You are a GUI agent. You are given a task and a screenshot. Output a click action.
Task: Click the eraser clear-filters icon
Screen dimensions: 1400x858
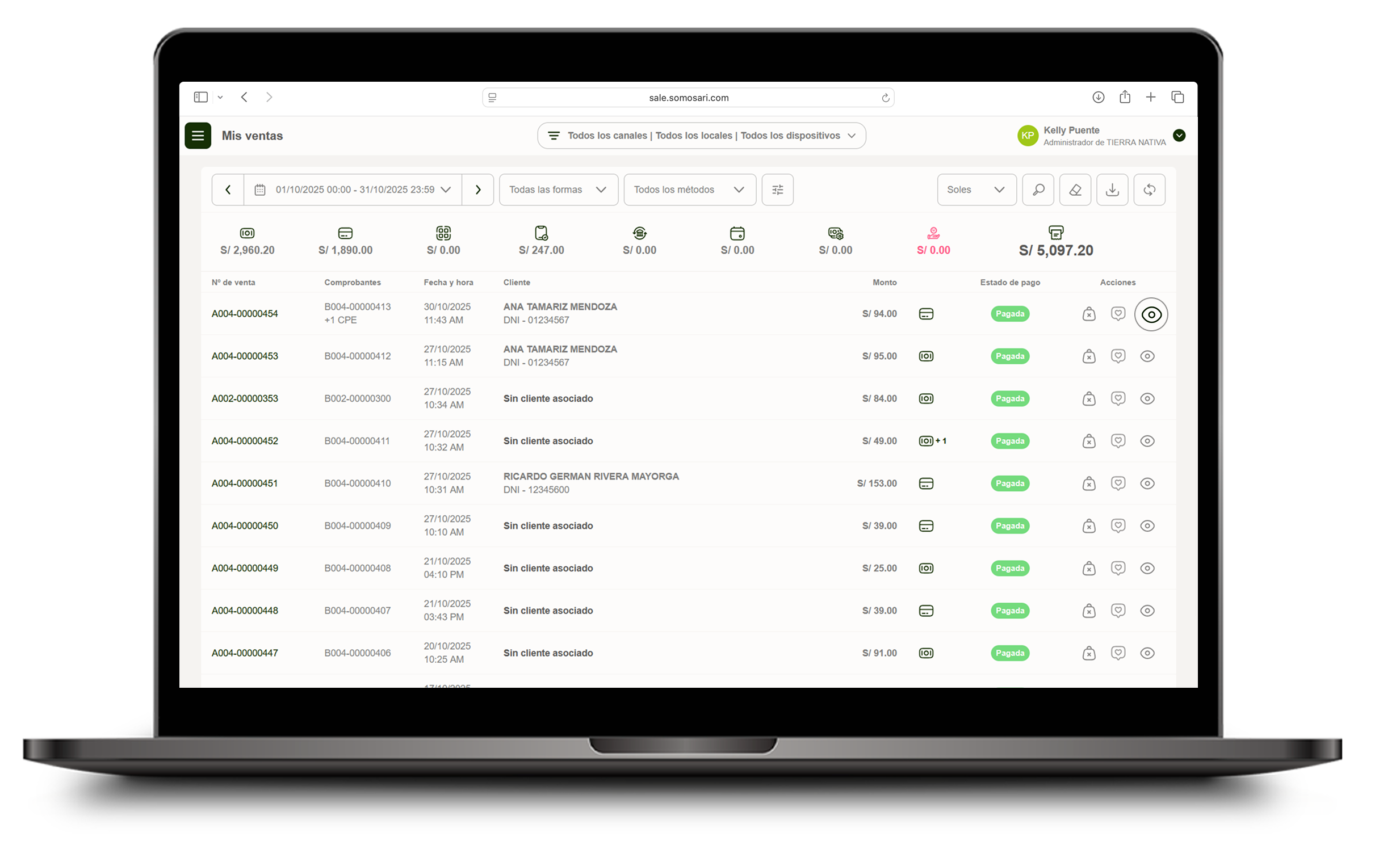pyautogui.click(x=1075, y=190)
